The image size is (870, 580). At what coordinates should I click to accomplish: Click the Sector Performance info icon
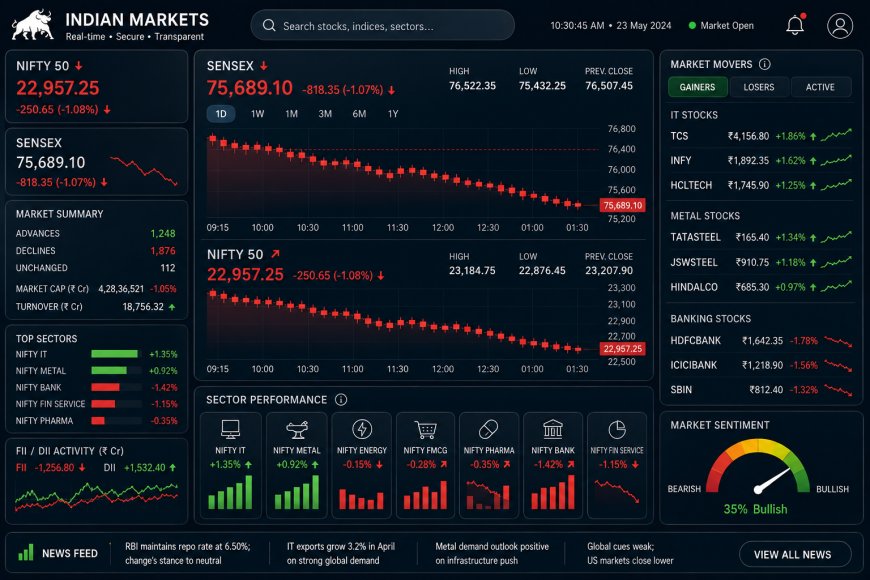pyautogui.click(x=341, y=400)
